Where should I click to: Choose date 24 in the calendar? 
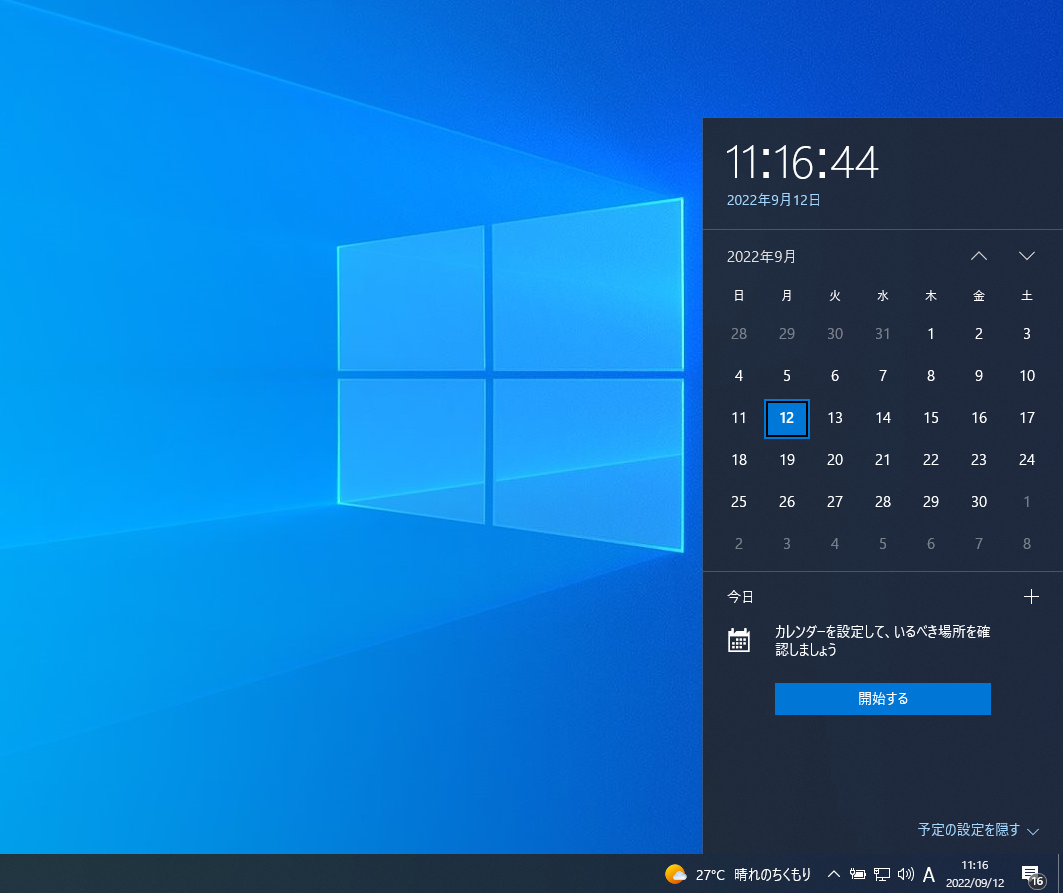(1027, 460)
